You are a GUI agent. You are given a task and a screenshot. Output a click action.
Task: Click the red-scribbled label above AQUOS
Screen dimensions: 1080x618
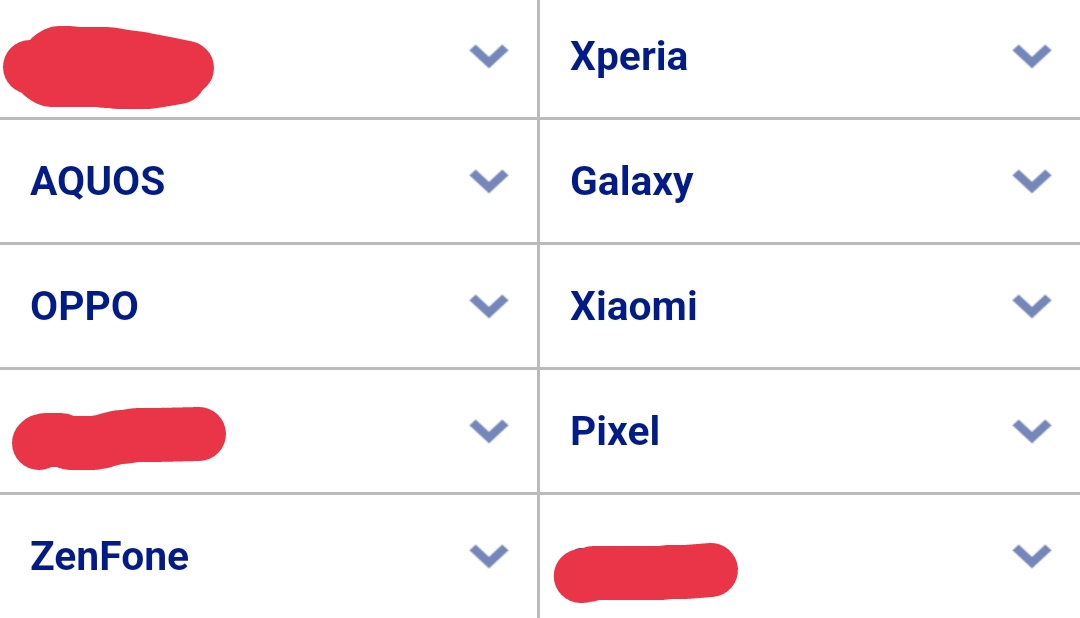point(108,68)
